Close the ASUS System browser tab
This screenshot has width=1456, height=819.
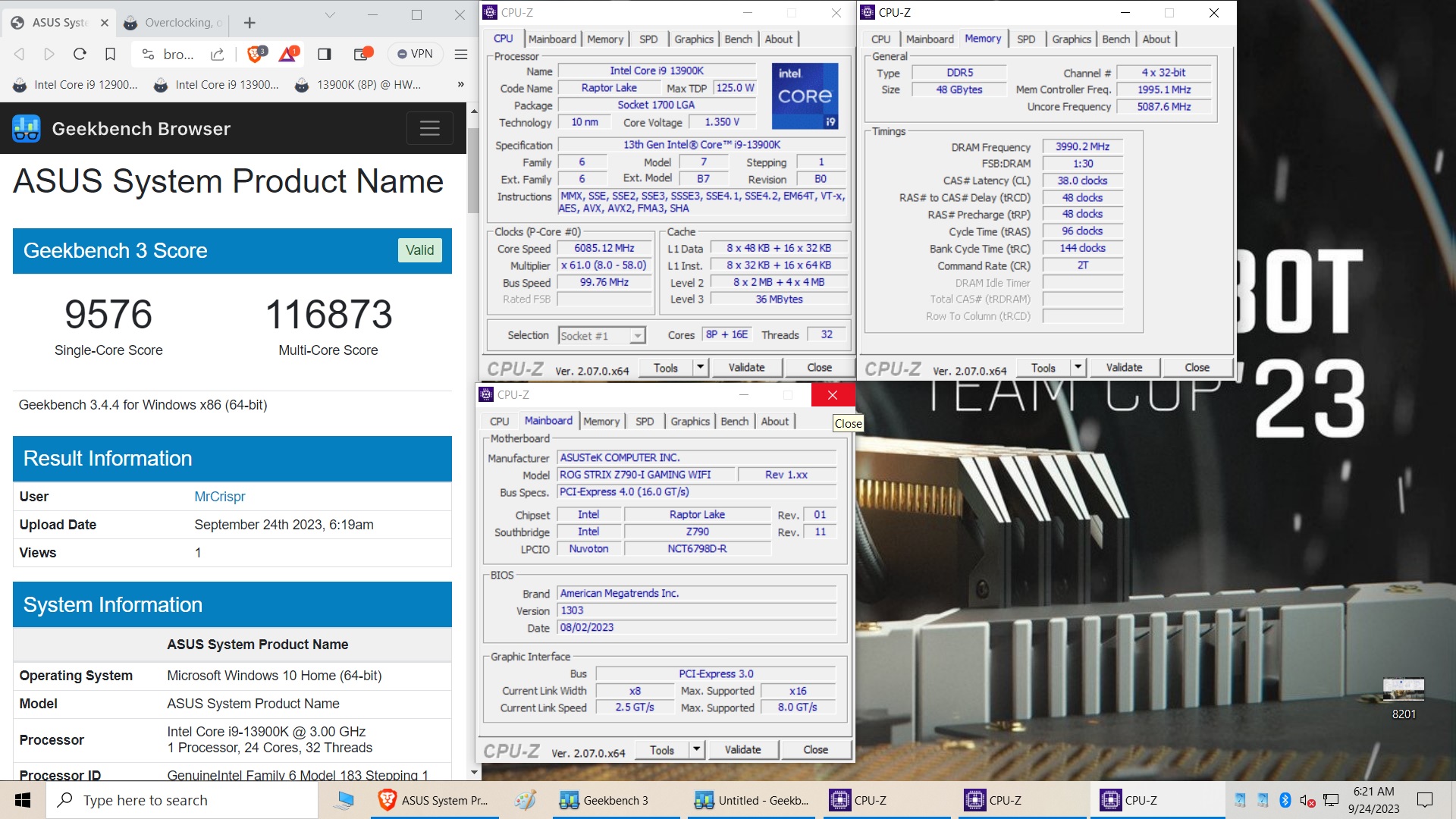click(x=105, y=23)
